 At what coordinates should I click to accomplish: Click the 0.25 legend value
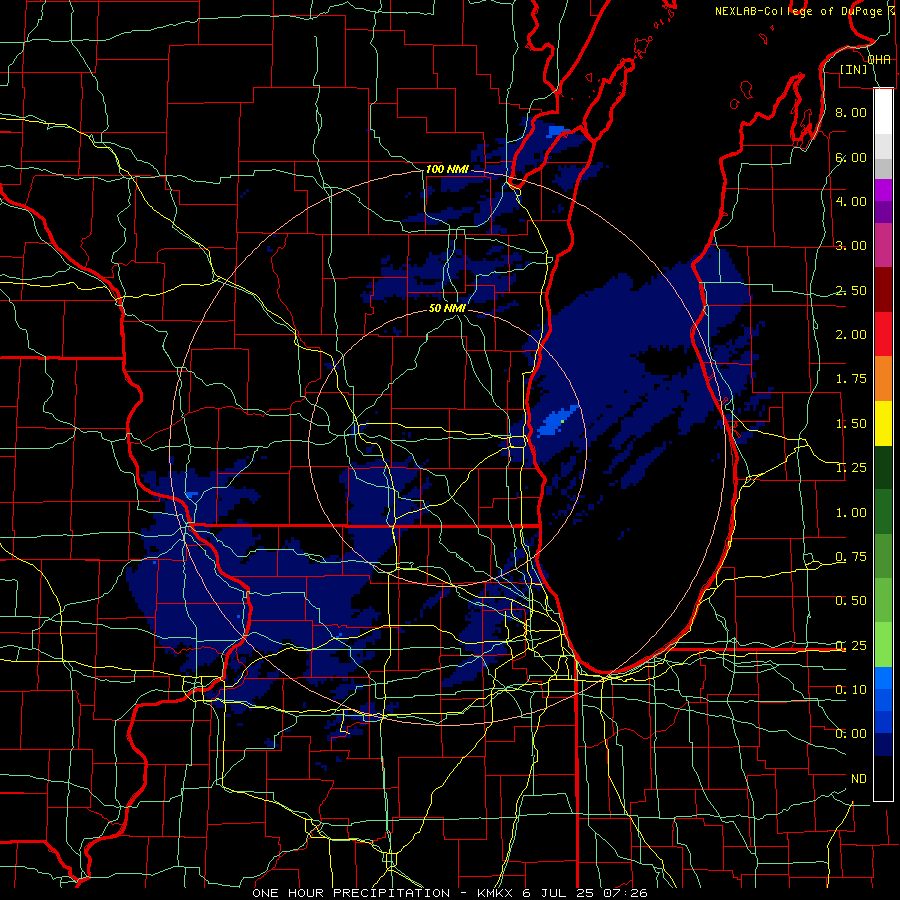click(850, 646)
